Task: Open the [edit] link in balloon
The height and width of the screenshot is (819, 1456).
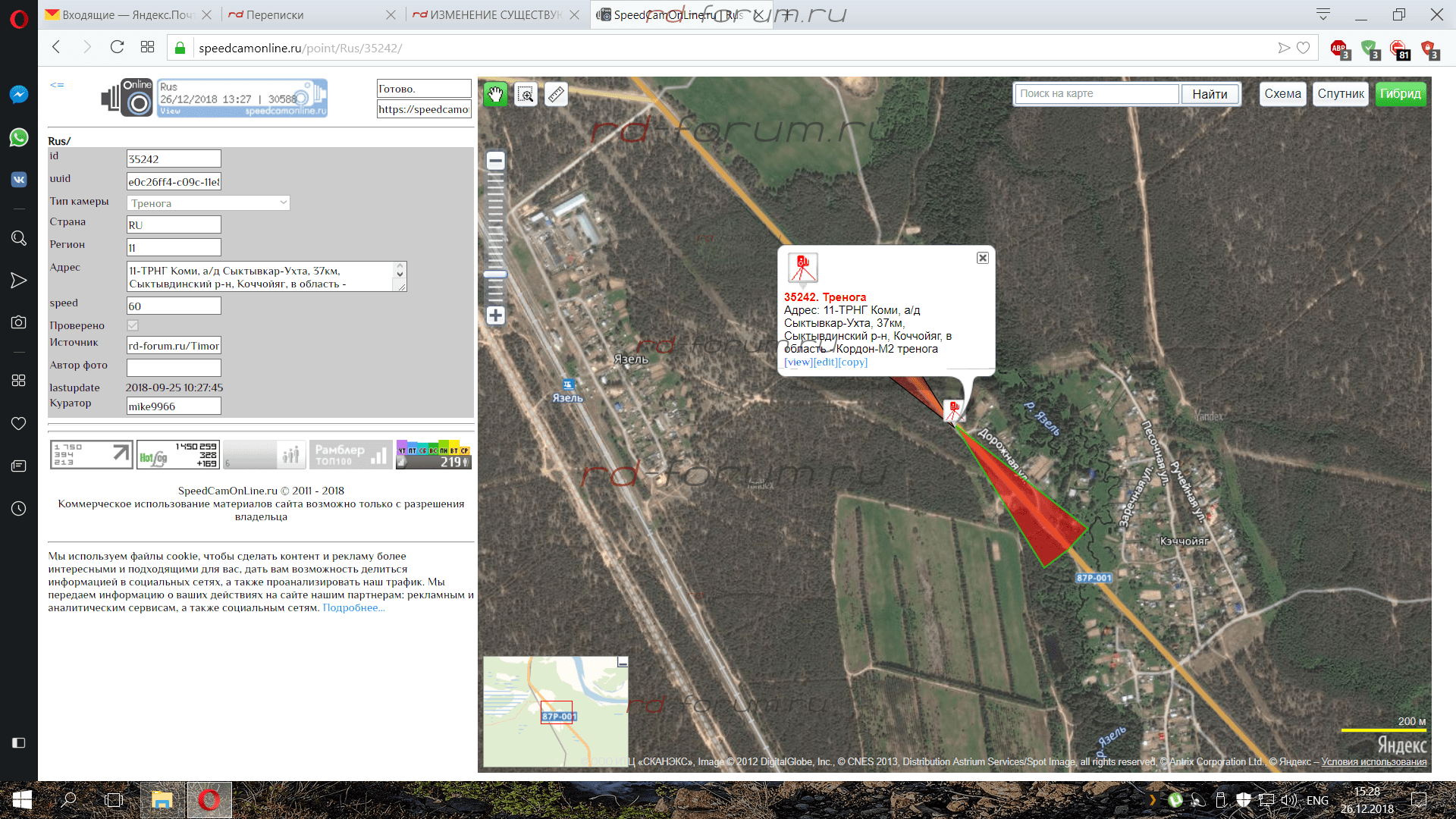Action: [x=826, y=362]
